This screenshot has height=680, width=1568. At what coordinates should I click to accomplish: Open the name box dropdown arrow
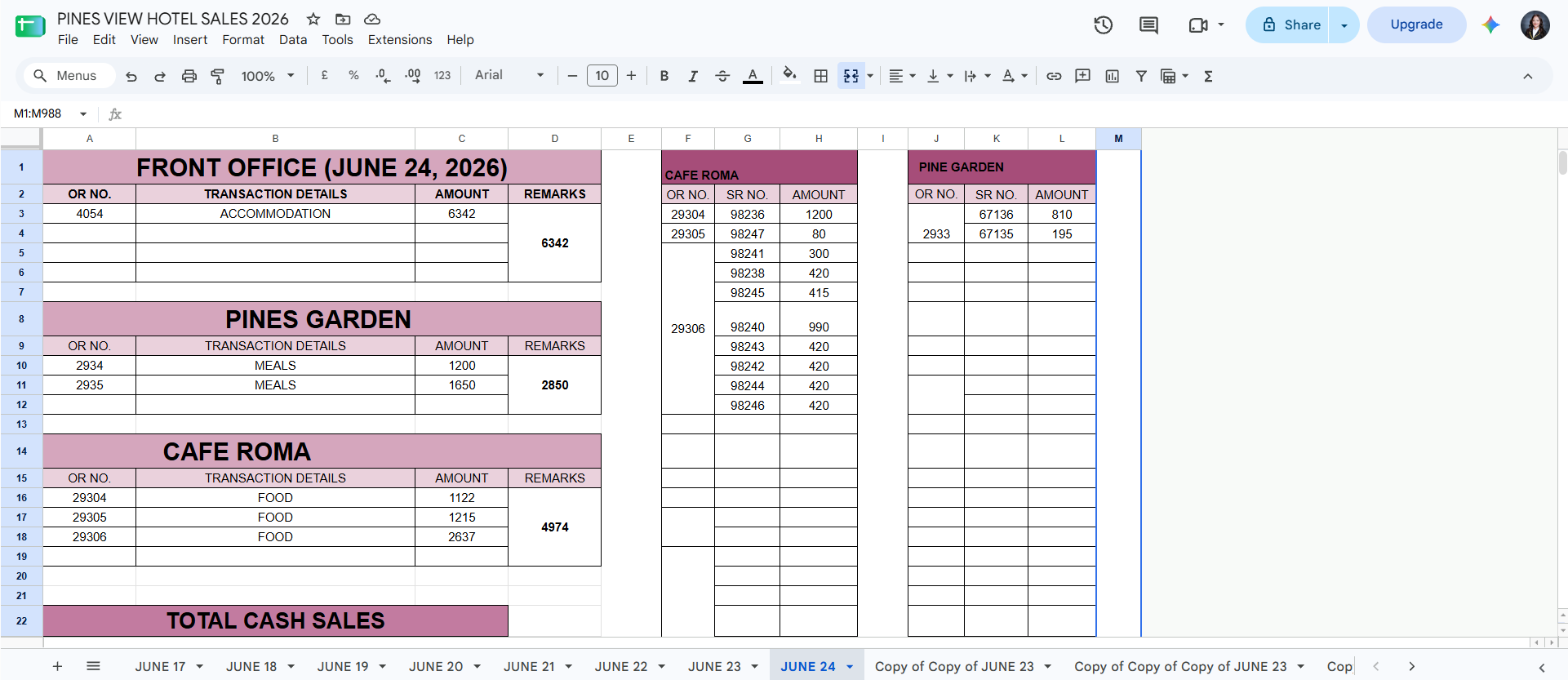click(x=83, y=114)
